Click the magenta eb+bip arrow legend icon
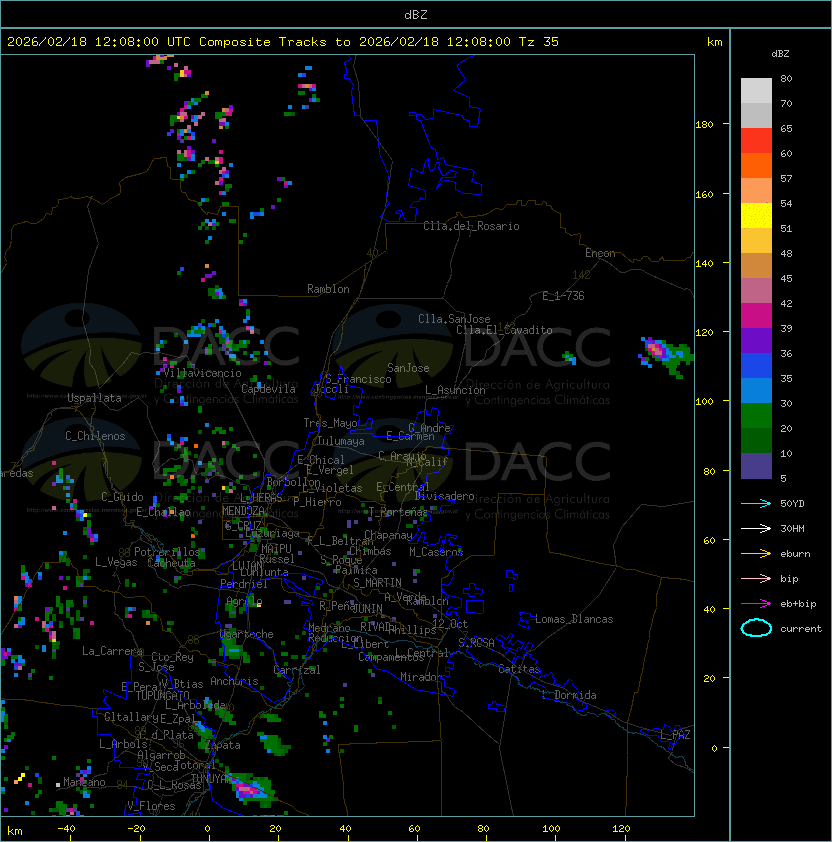This screenshot has width=832, height=842. pos(756,604)
